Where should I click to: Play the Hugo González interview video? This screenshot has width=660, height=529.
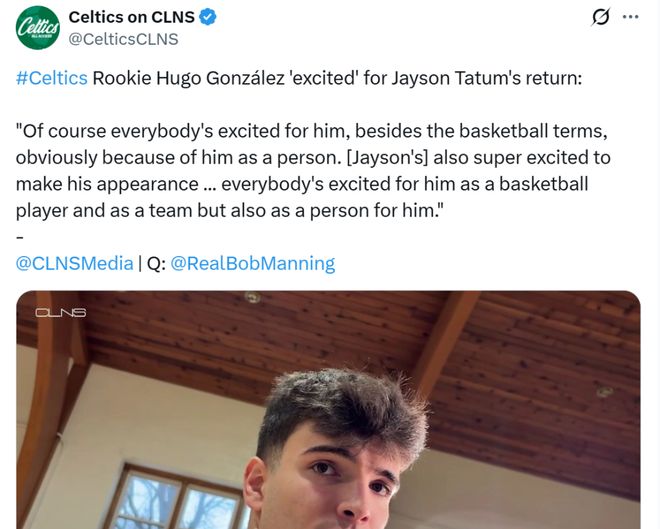tap(328, 420)
